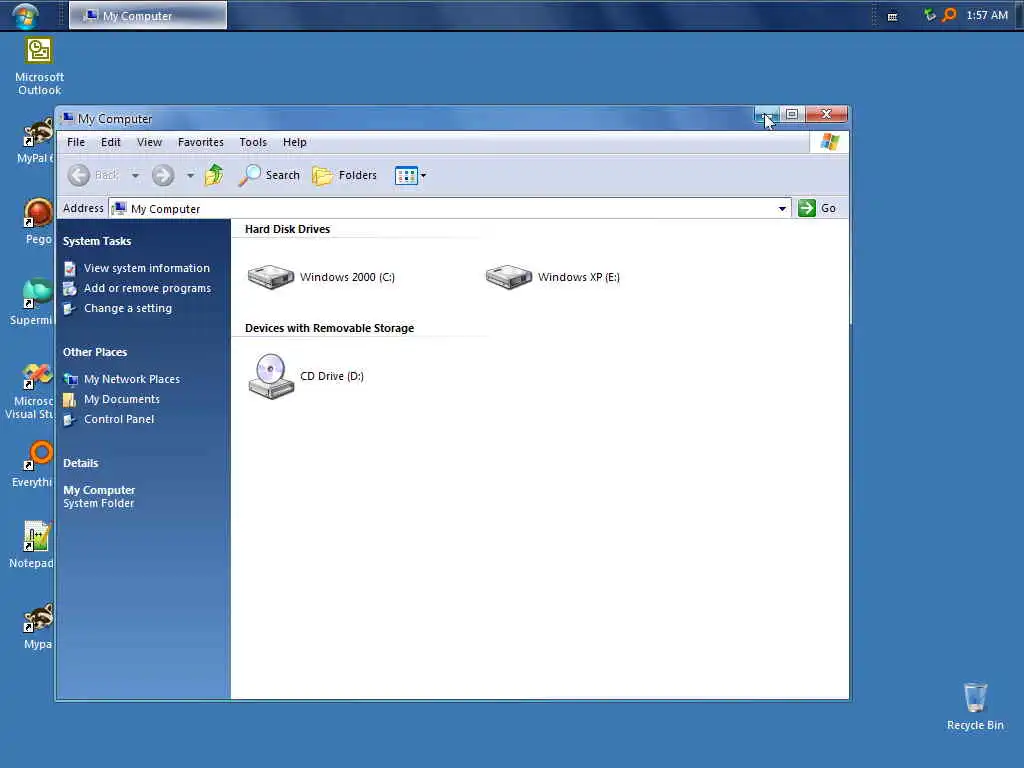Collapse the Details section header
The width and height of the screenshot is (1024, 768).
click(80, 463)
